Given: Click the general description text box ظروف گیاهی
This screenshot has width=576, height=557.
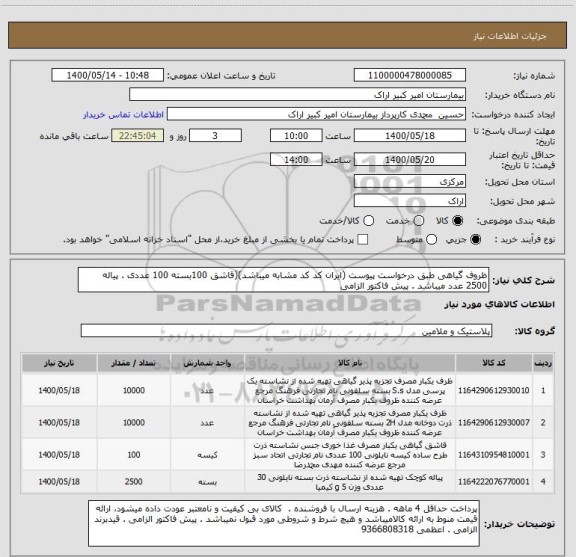Looking at the screenshot, I should coord(283,280).
